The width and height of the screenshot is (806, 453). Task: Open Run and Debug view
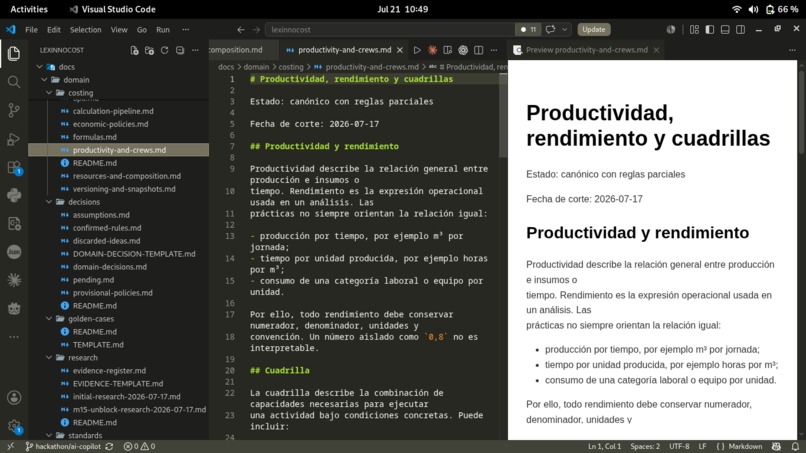[x=14, y=139]
